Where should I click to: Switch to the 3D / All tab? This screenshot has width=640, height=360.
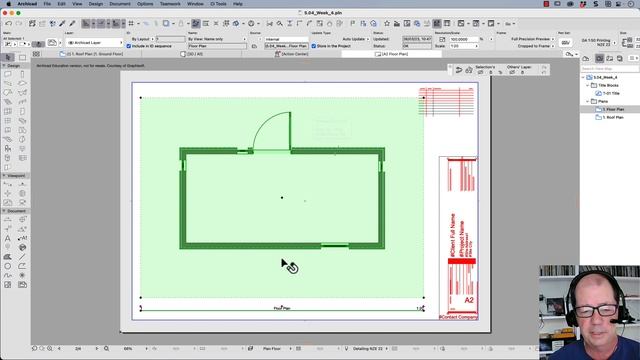coord(192,54)
